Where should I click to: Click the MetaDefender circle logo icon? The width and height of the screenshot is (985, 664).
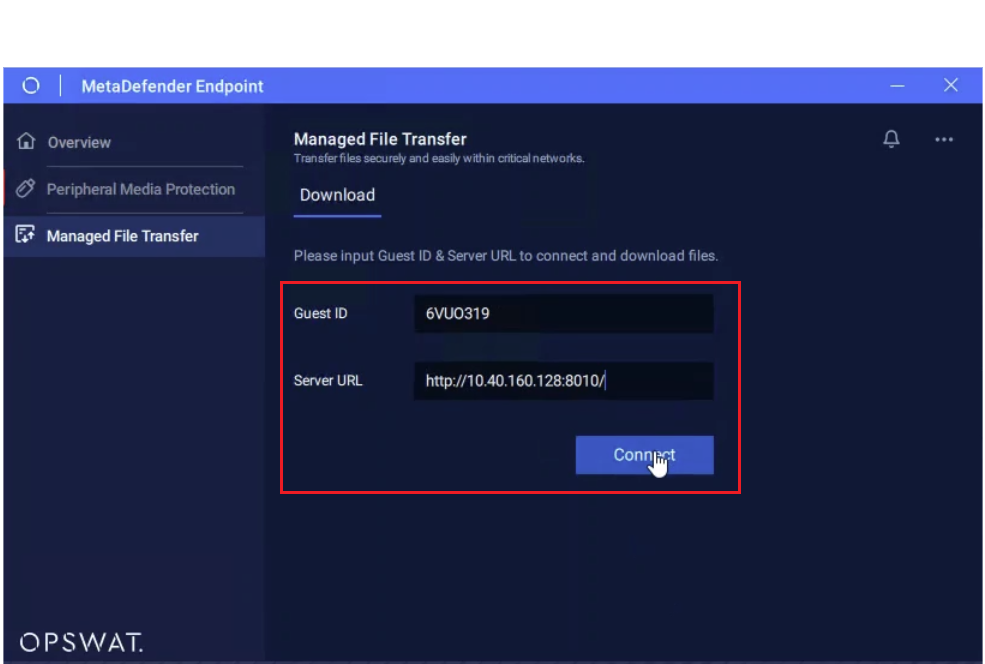click(x=31, y=85)
